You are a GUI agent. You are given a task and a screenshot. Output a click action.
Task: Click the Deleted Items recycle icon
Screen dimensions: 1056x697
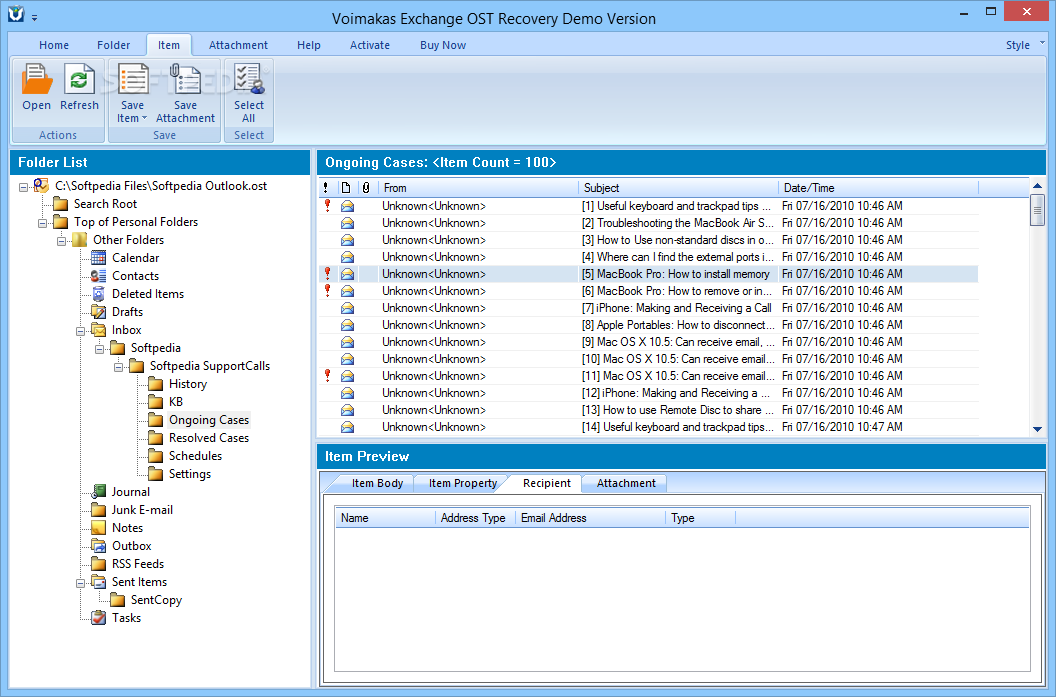(98, 294)
